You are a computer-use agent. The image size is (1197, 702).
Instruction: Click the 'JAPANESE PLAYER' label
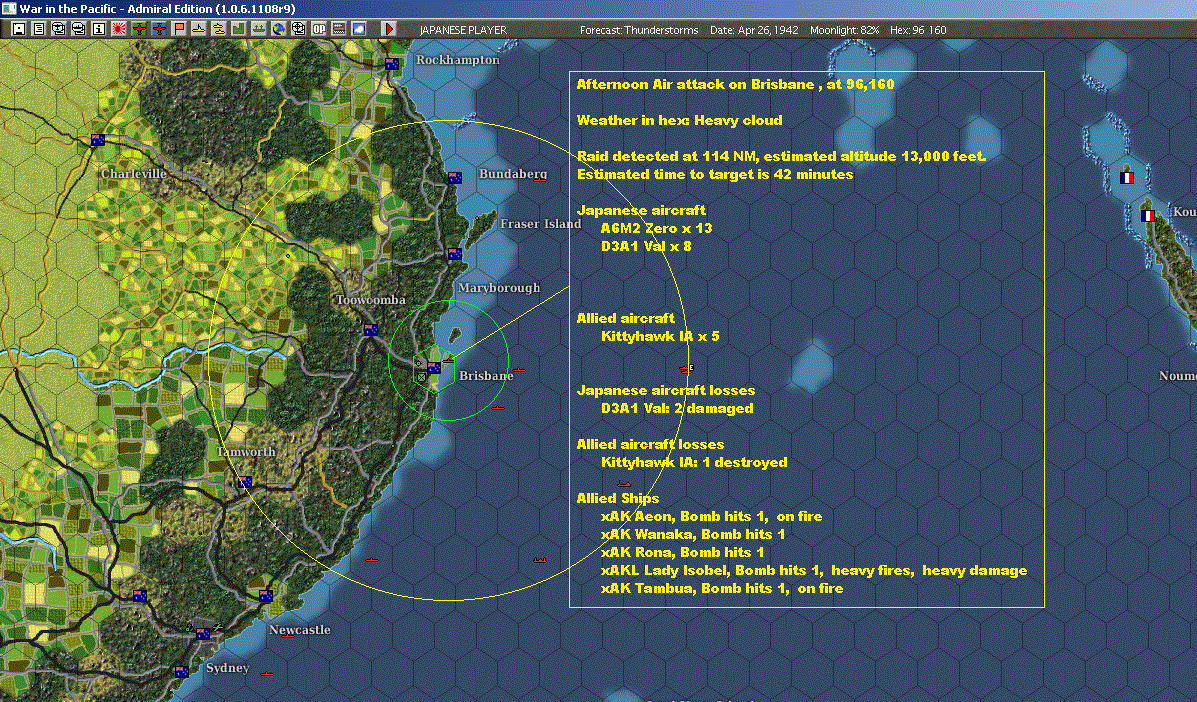463,30
